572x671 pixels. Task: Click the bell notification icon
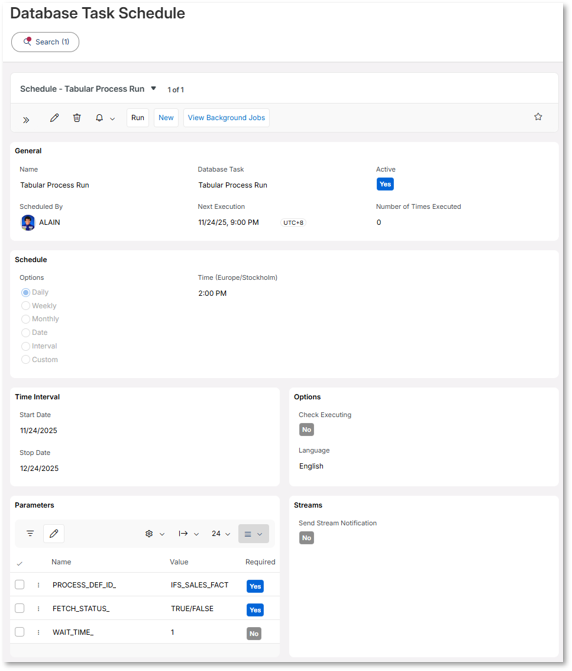tap(99, 118)
